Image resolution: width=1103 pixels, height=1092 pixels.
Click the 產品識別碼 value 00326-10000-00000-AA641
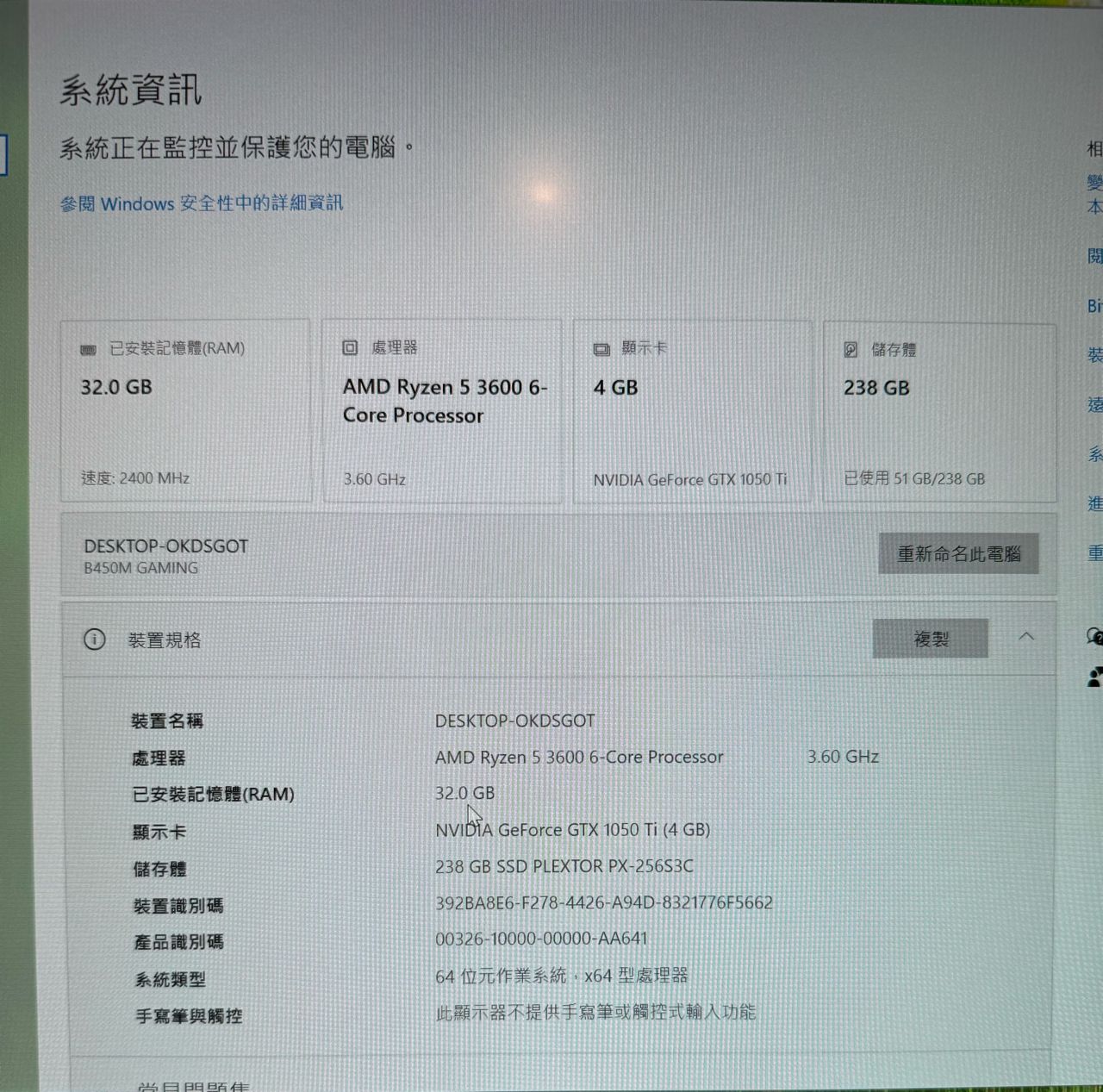(x=540, y=939)
